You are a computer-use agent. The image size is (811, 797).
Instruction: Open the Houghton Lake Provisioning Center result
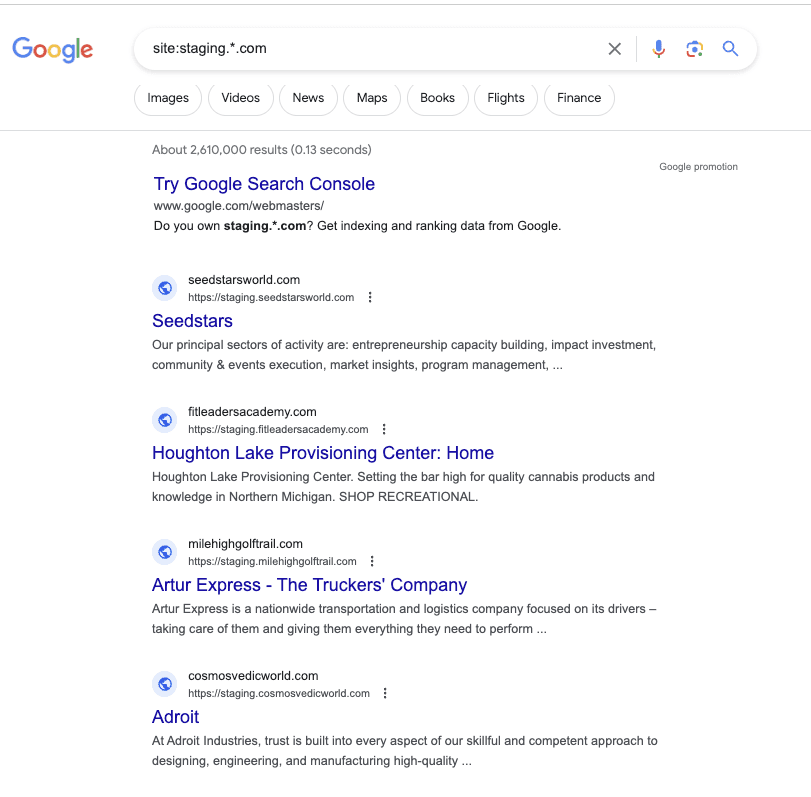click(322, 453)
